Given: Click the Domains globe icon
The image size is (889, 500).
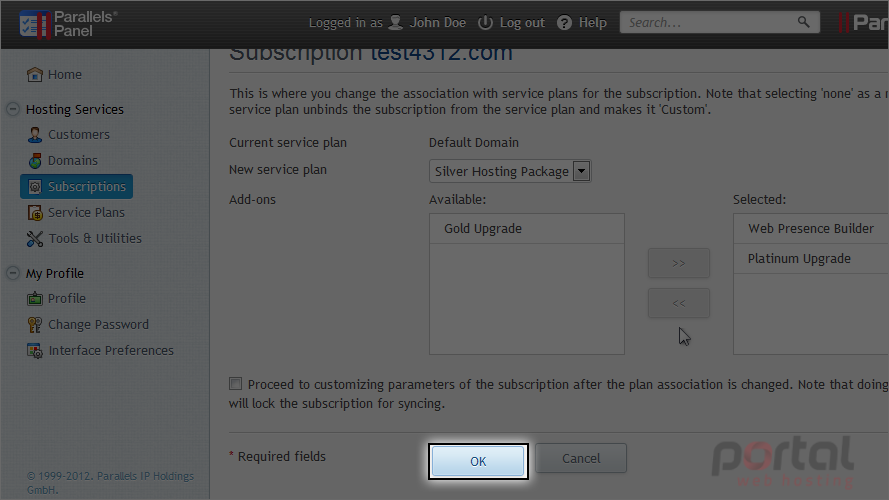Looking at the screenshot, I should [35, 160].
